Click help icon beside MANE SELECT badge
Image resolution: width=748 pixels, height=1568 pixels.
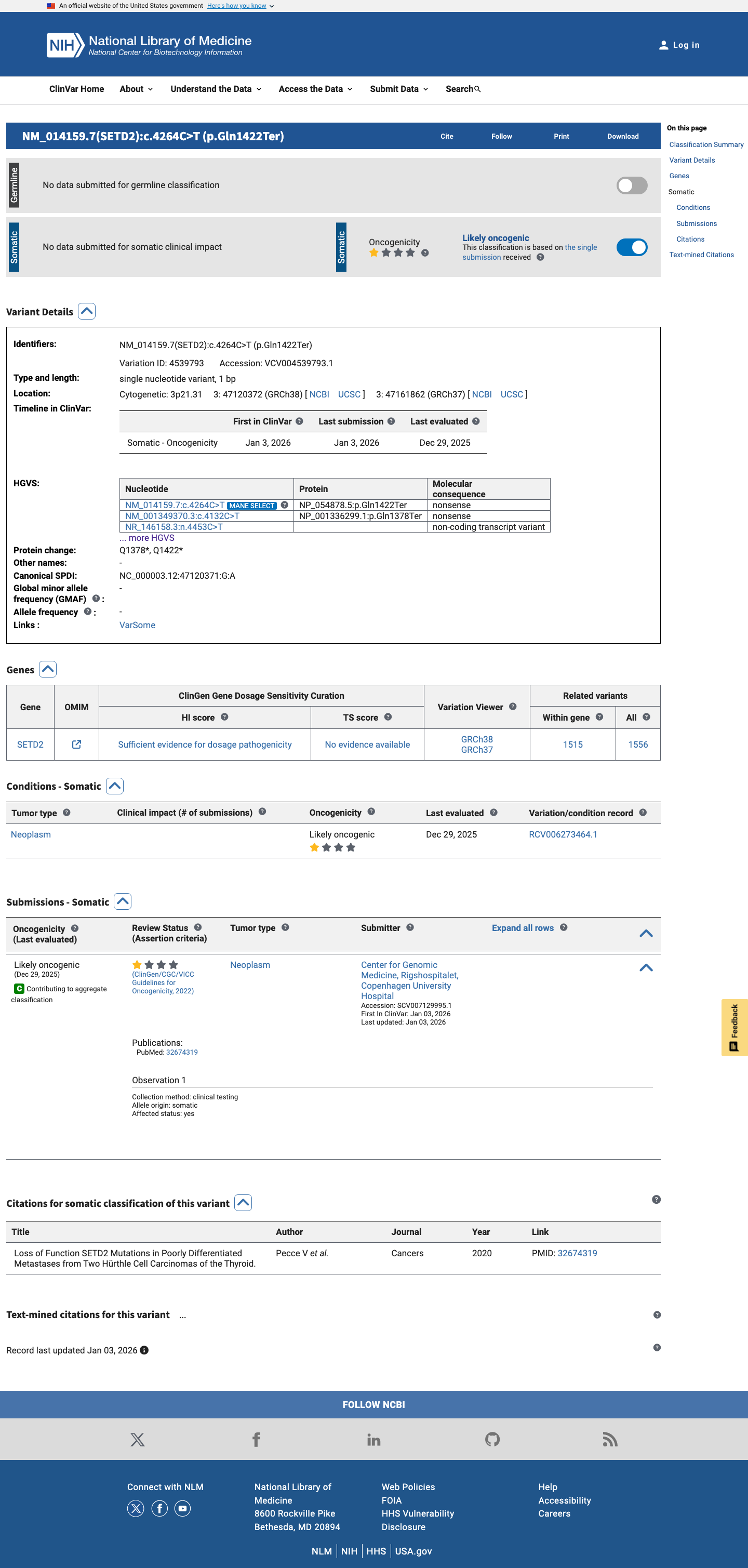coord(284,505)
